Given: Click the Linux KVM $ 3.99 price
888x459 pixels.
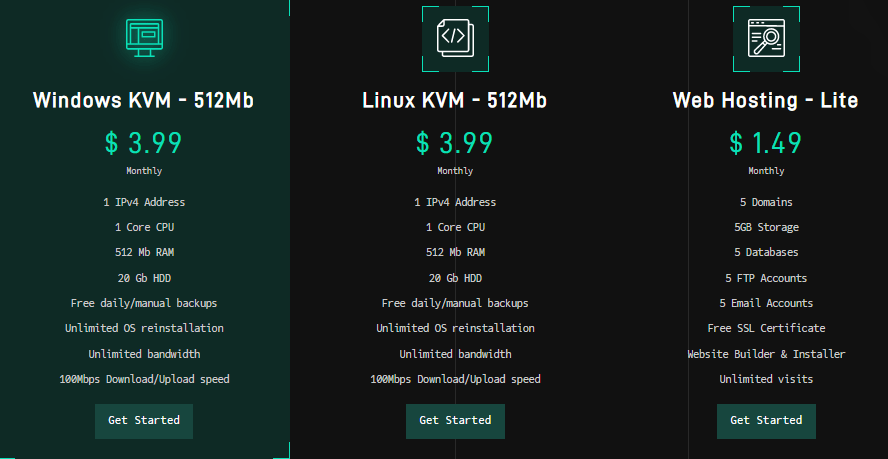Looking at the screenshot, I should (455, 143).
